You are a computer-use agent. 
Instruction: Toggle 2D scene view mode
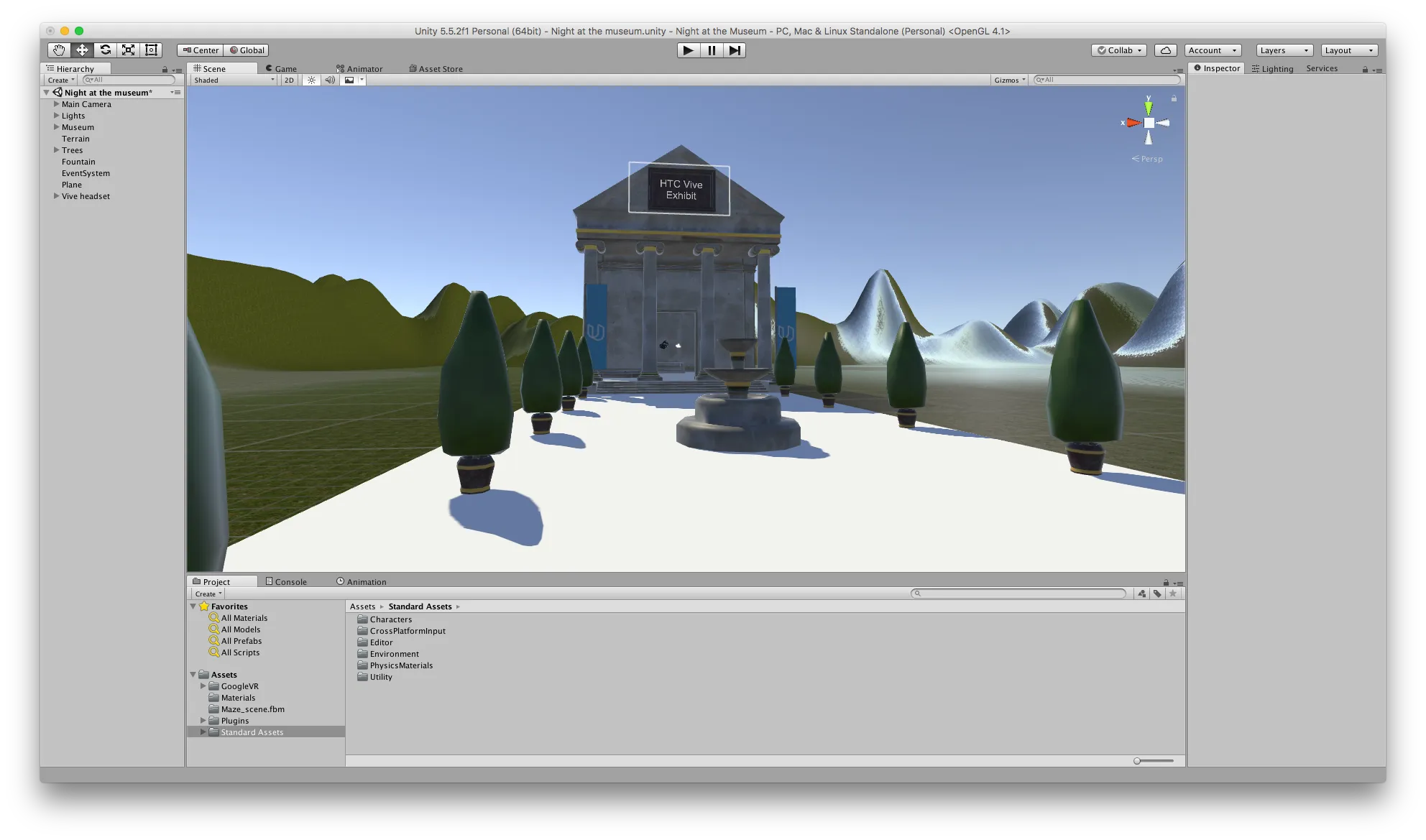point(289,80)
